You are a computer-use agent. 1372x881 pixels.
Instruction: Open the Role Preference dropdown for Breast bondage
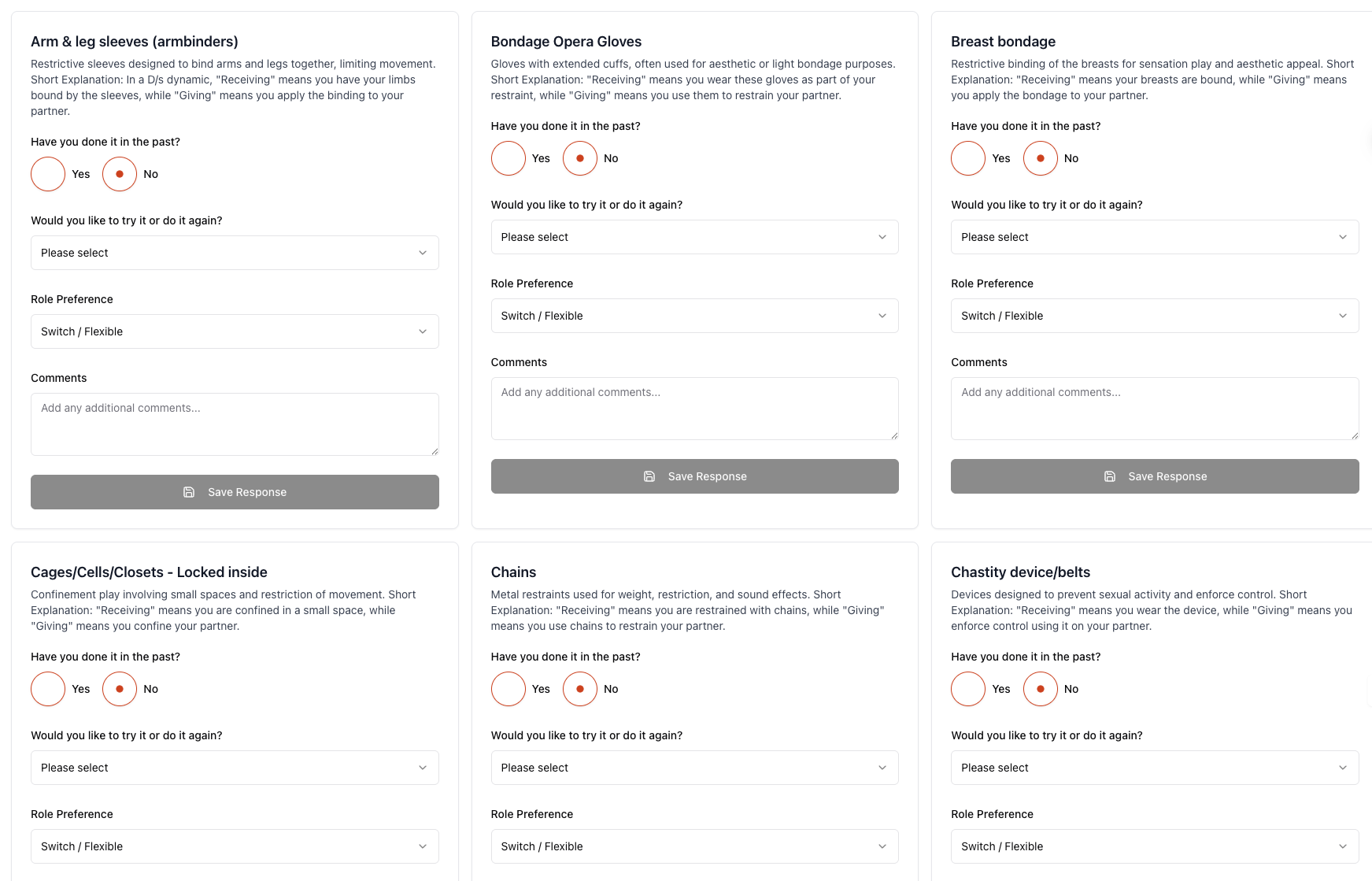[x=1154, y=315]
